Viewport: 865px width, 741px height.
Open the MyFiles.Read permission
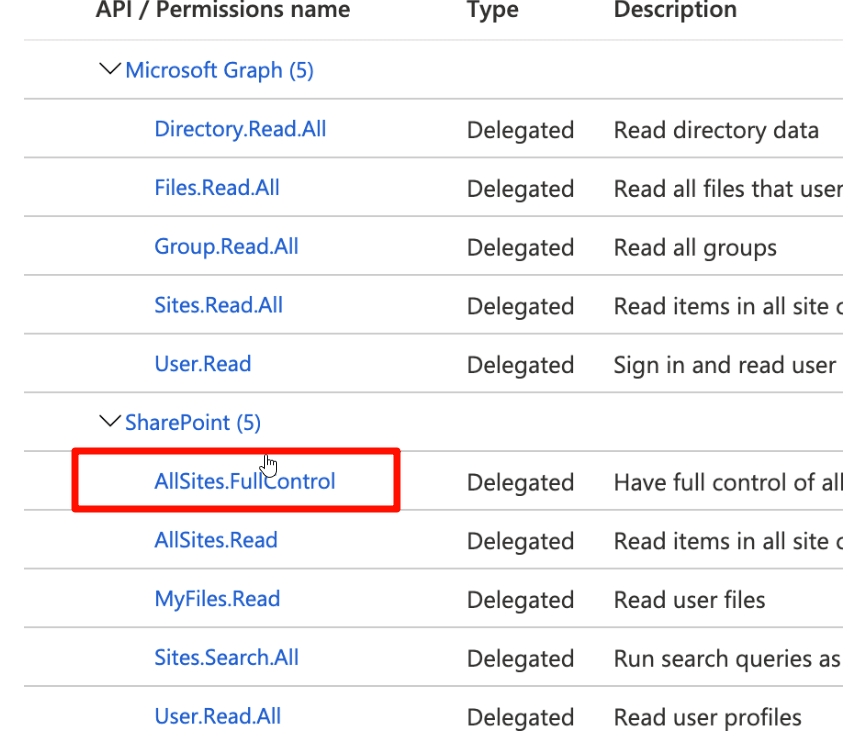tap(217, 599)
